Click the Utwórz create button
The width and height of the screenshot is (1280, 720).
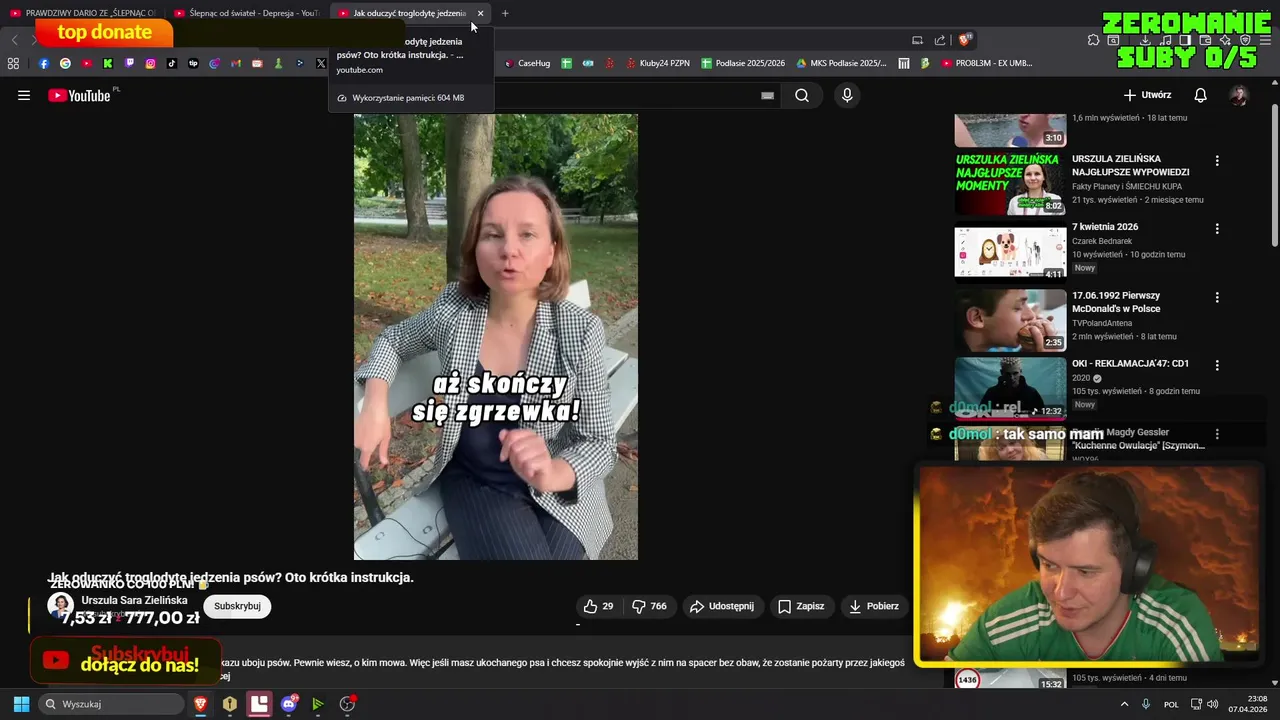point(1147,95)
